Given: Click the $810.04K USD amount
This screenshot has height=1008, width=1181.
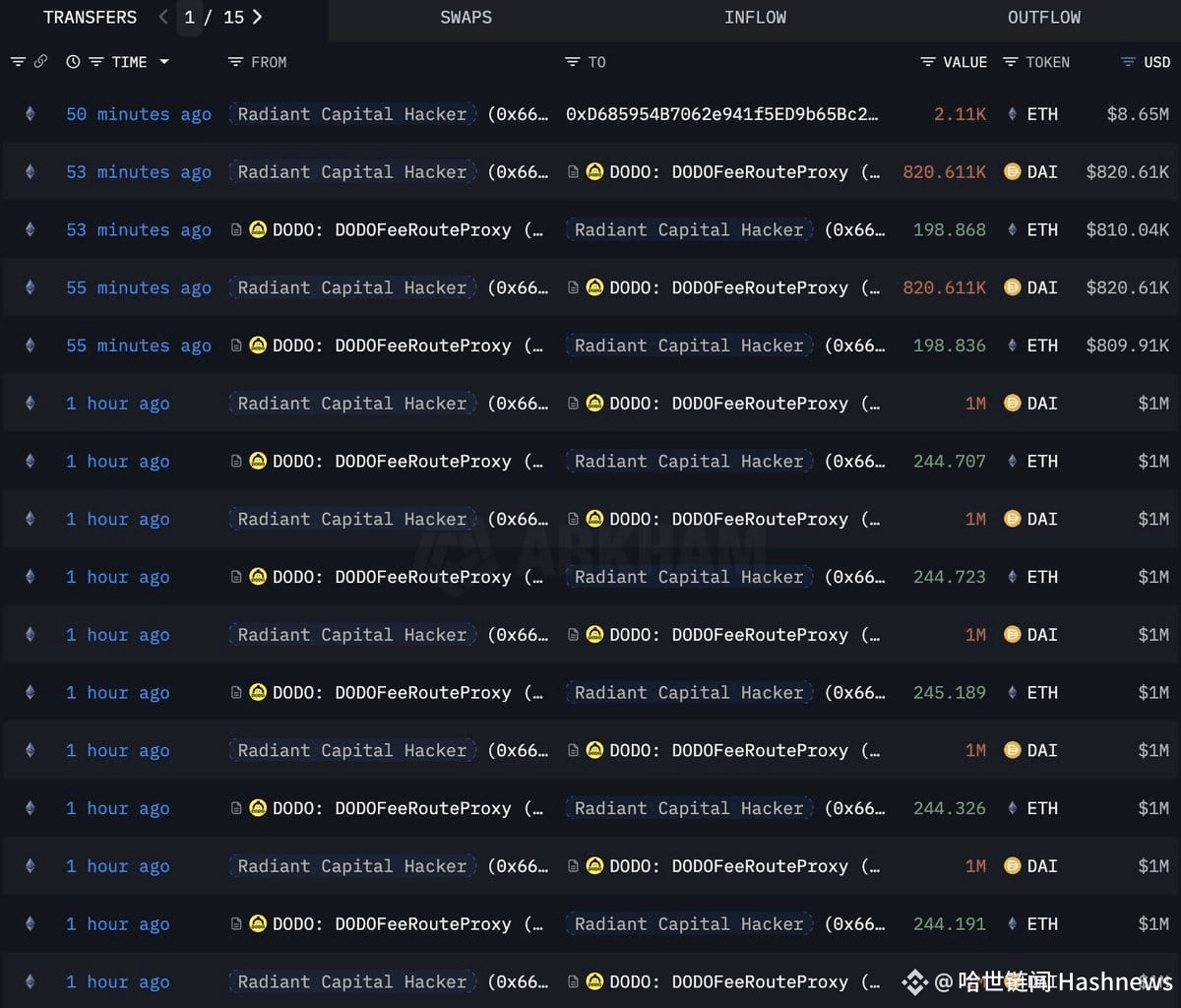Looking at the screenshot, I should pyautogui.click(x=1128, y=230).
